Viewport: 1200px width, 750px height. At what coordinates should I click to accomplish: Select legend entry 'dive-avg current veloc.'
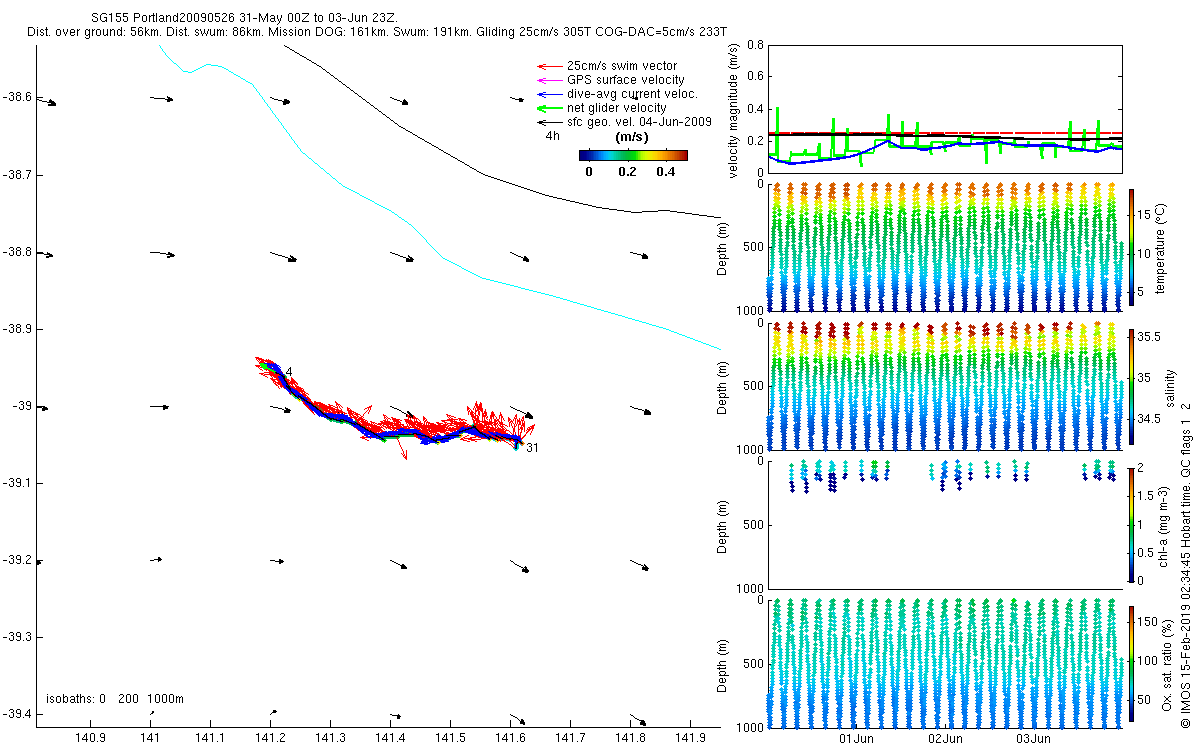tap(631, 94)
